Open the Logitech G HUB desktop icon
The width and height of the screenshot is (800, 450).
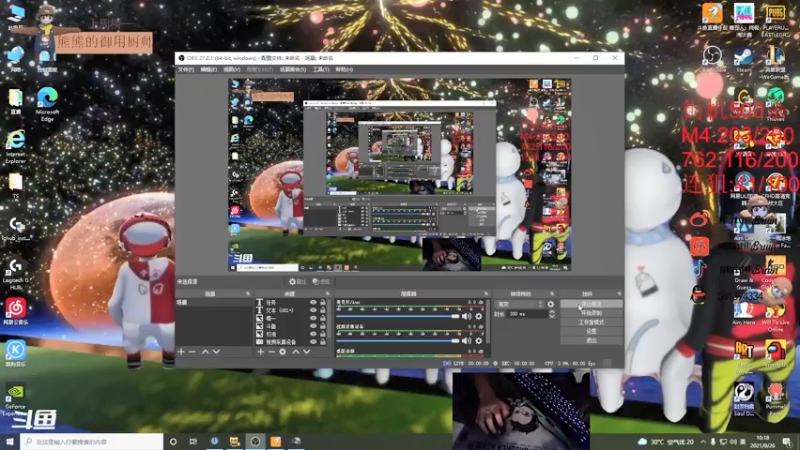(16, 274)
